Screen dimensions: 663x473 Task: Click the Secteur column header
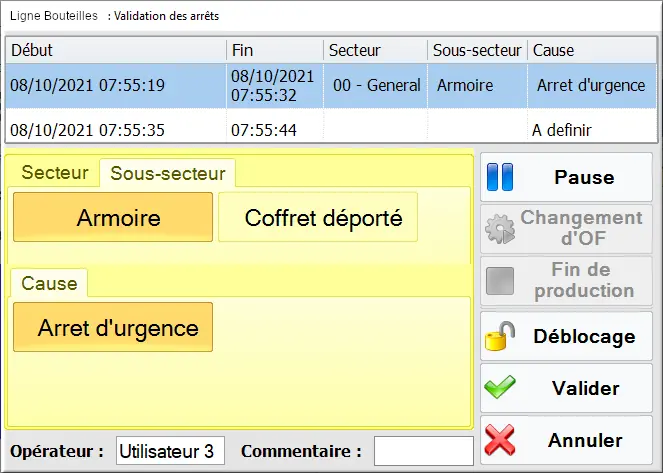375,50
